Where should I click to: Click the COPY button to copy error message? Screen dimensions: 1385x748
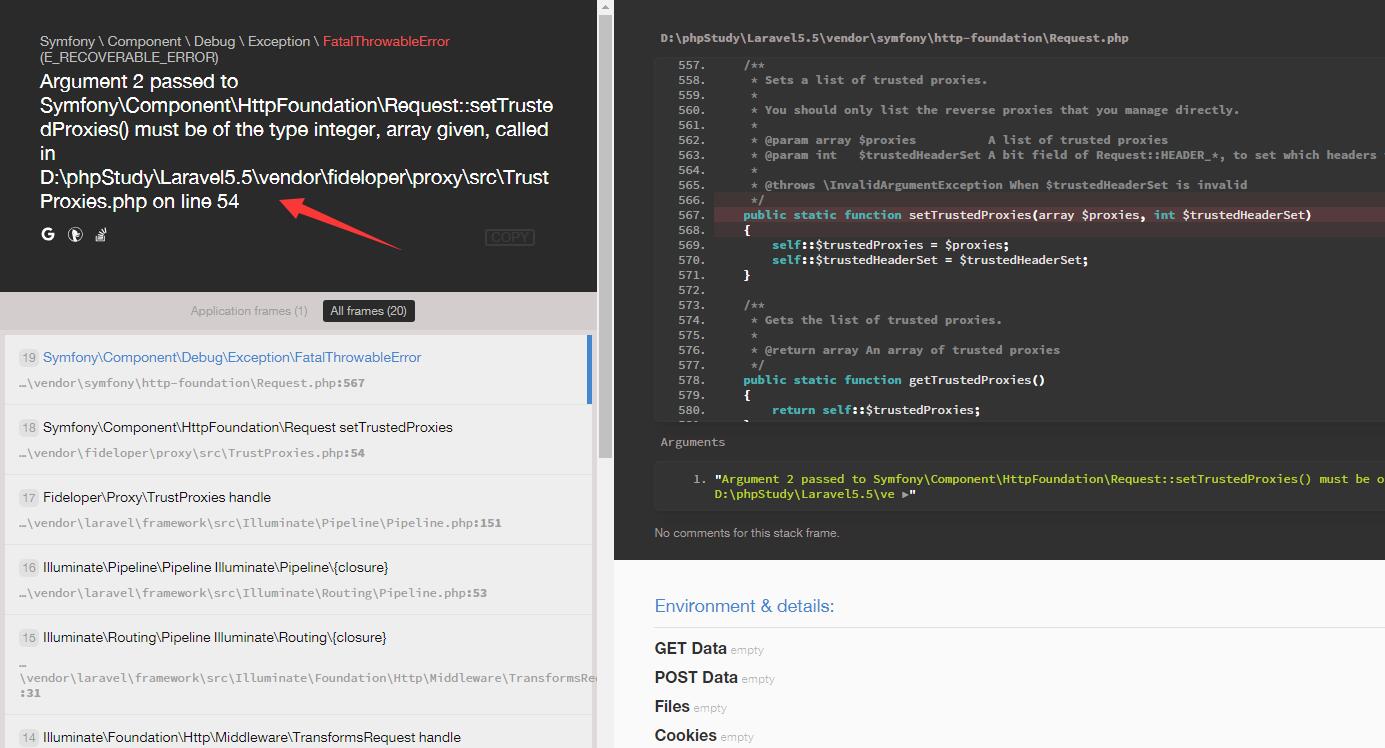509,236
